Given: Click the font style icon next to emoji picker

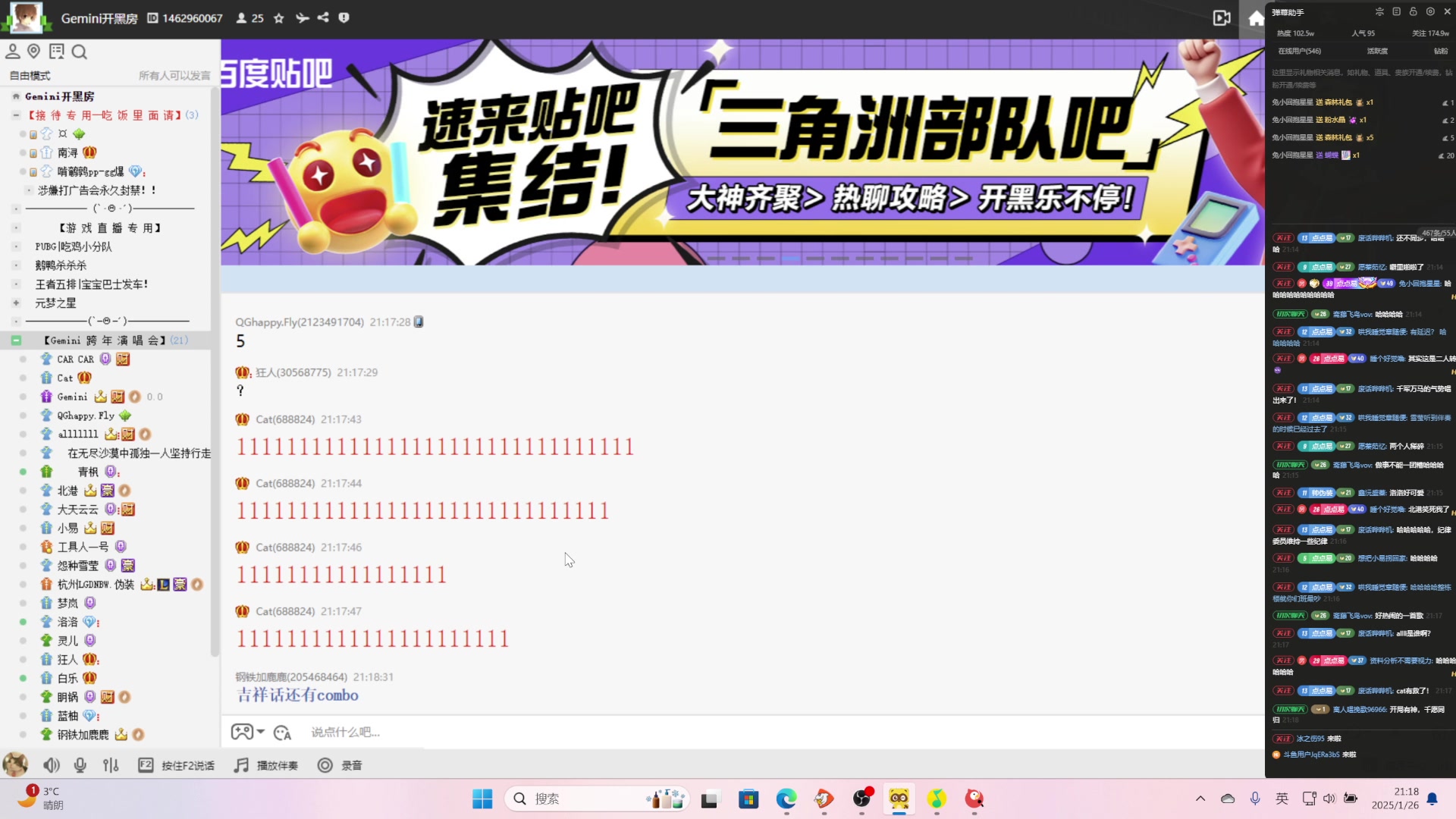Looking at the screenshot, I should pos(281,733).
